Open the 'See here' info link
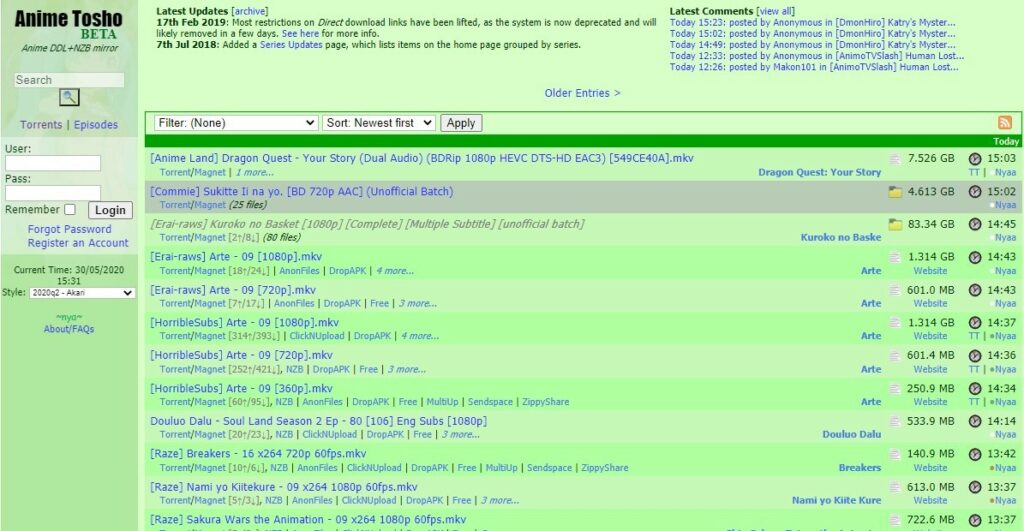 click(x=300, y=34)
